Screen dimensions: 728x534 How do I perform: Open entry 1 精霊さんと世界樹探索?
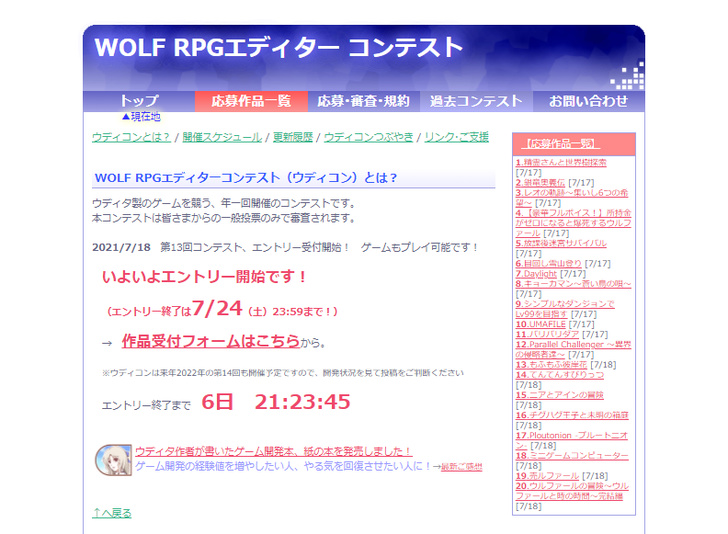[x=561, y=162]
